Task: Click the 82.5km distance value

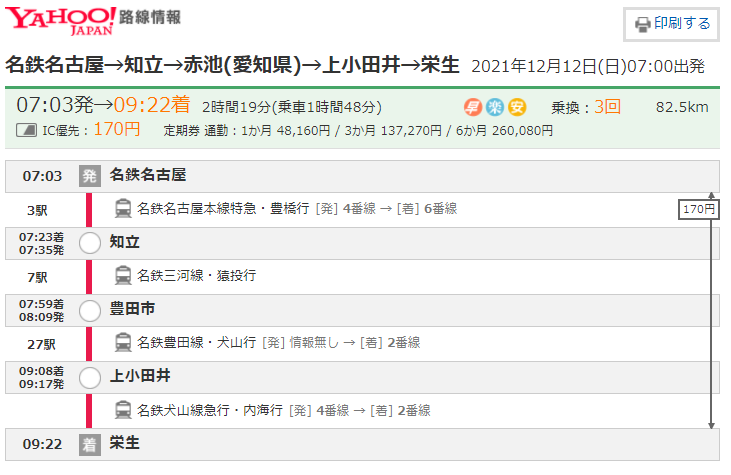Action: 682,107
